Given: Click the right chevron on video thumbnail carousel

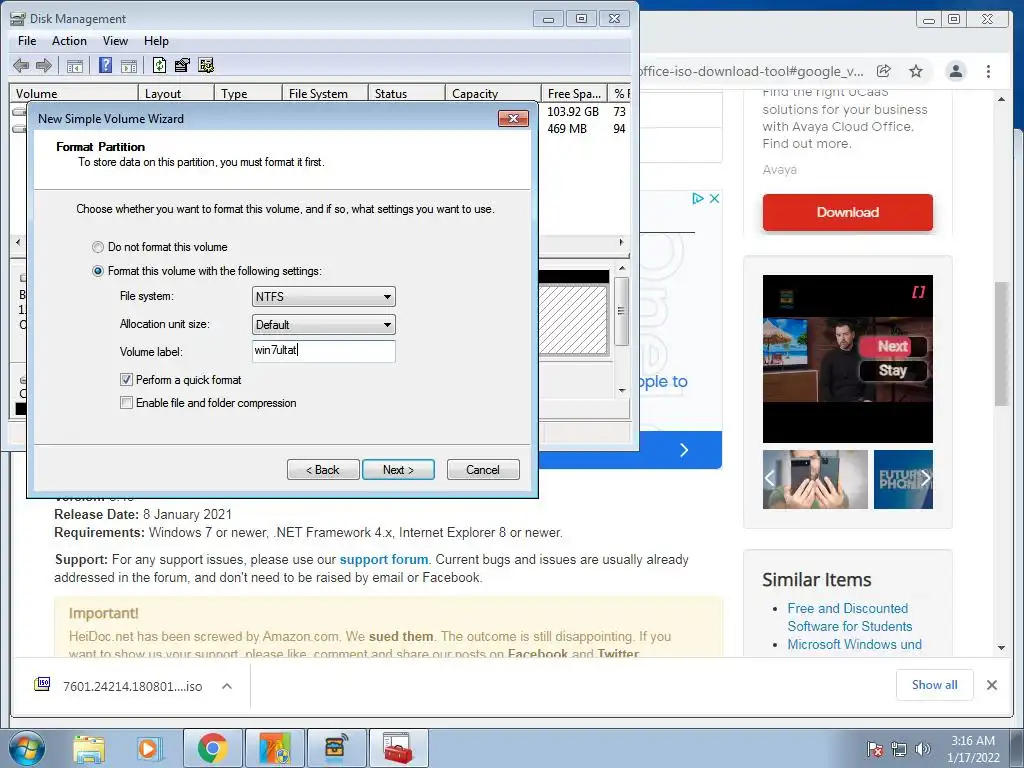Looking at the screenshot, I should (x=925, y=479).
